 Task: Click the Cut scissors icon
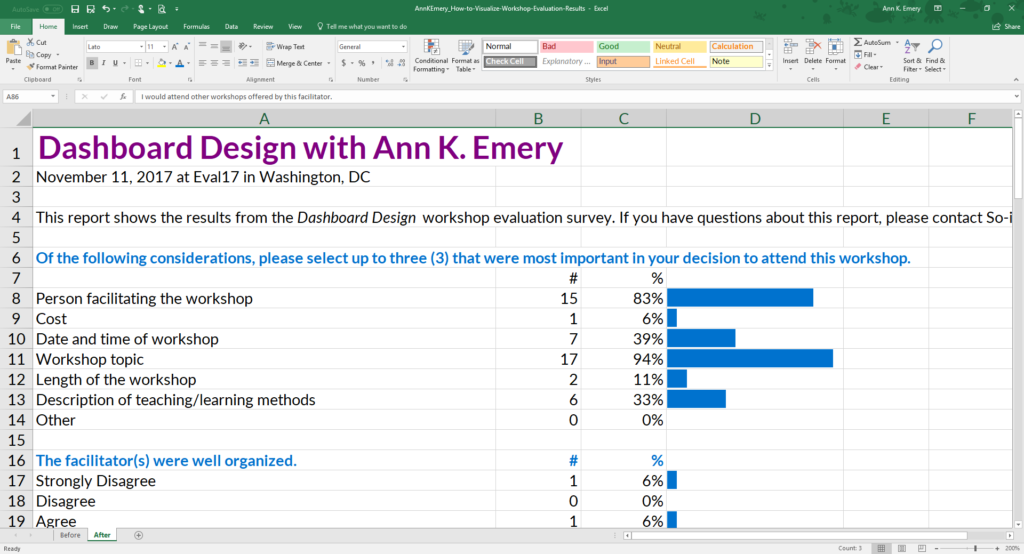click(x=30, y=42)
